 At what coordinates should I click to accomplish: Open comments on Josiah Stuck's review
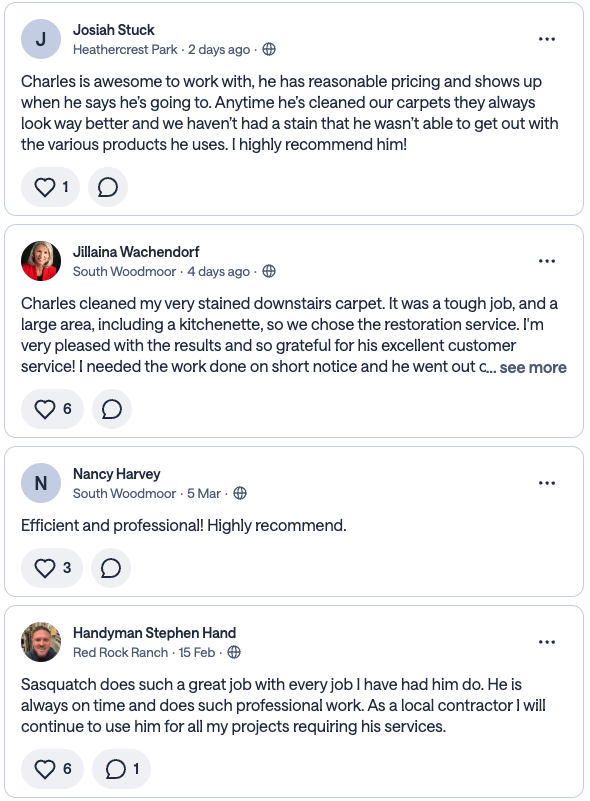110,186
